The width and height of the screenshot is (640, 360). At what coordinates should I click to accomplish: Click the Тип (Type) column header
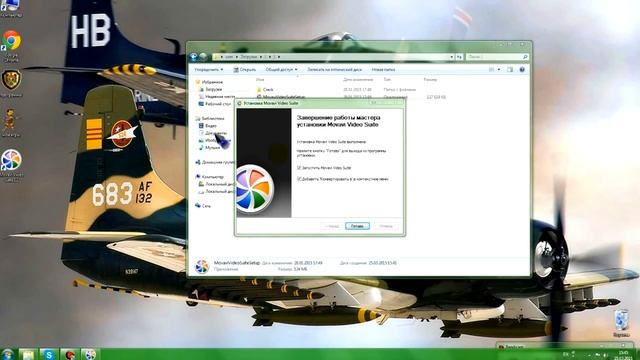pyautogui.click(x=387, y=80)
